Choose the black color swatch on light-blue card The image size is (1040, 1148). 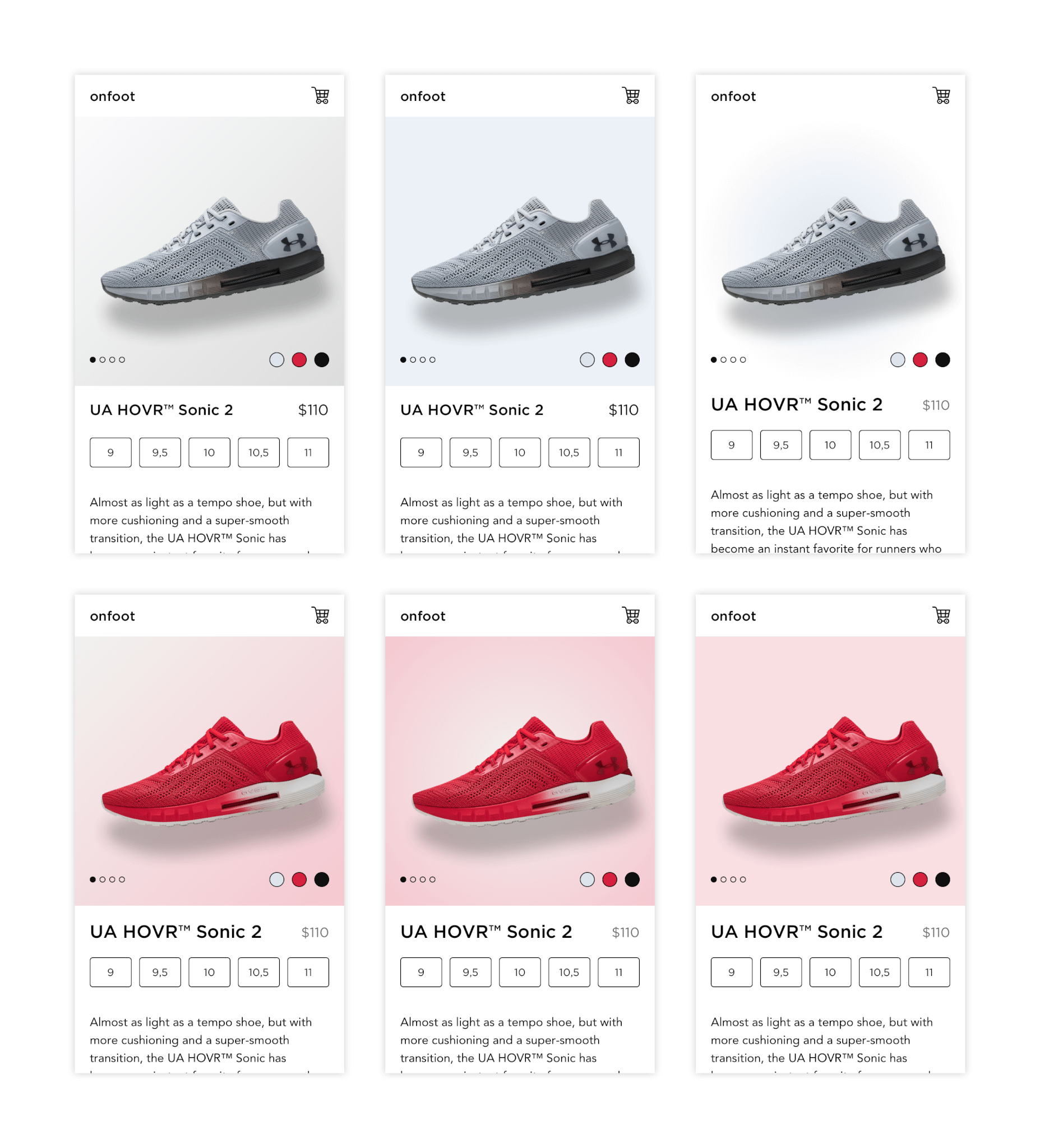(x=632, y=360)
